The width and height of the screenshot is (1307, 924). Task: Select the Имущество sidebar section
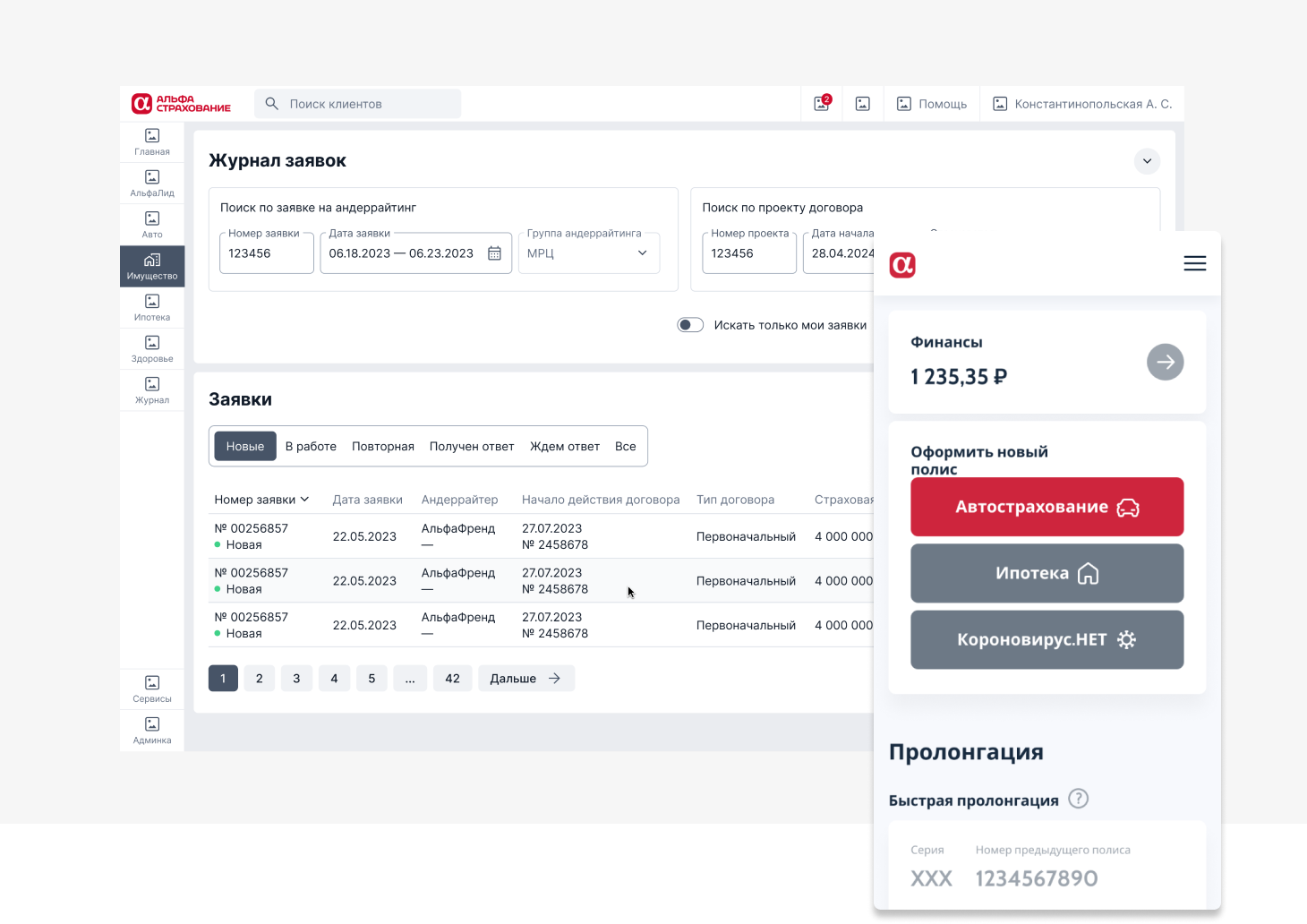pos(152,266)
